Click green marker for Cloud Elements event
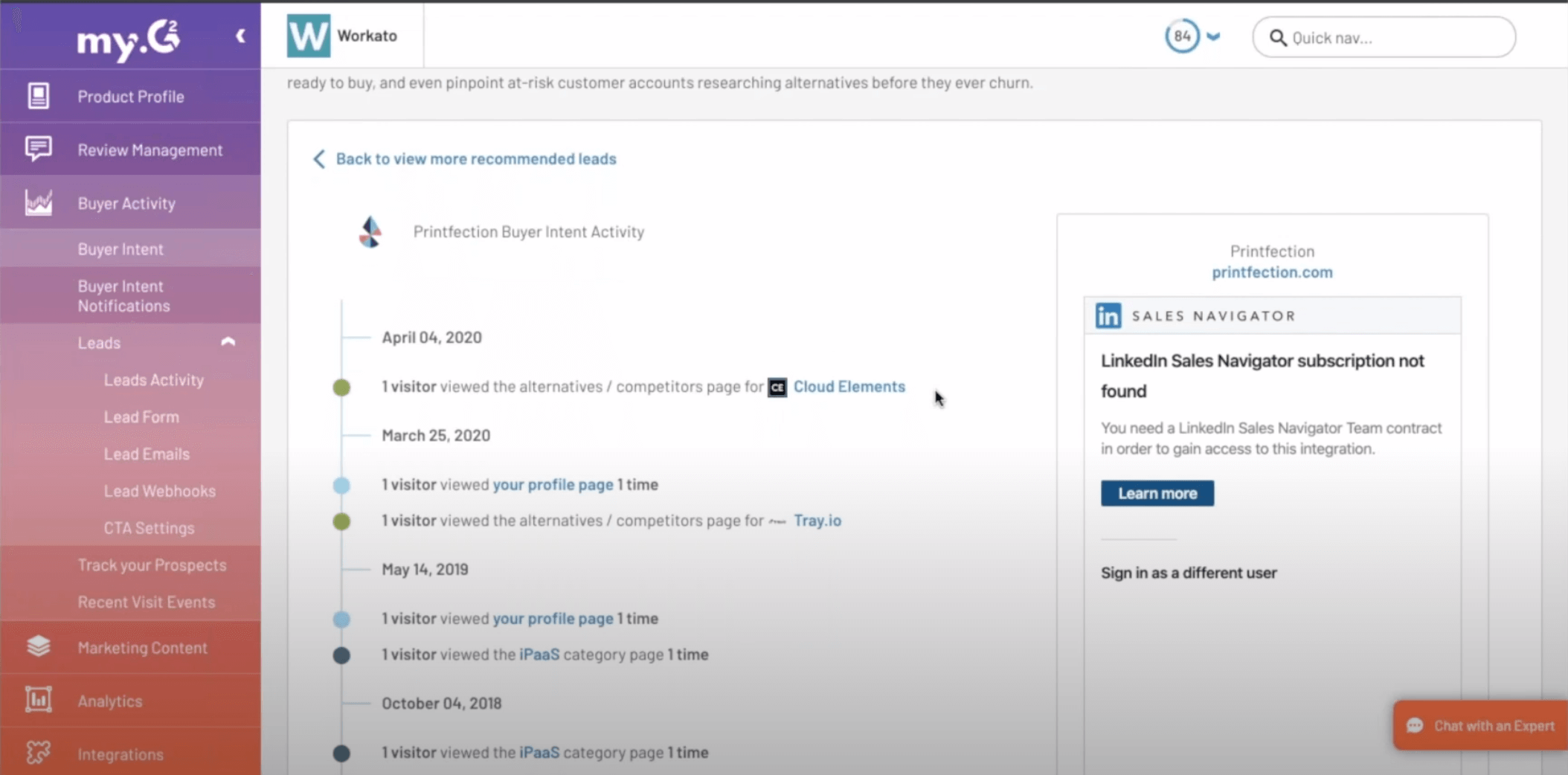The height and width of the screenshot is (775, 1568). tap(341, 387)
